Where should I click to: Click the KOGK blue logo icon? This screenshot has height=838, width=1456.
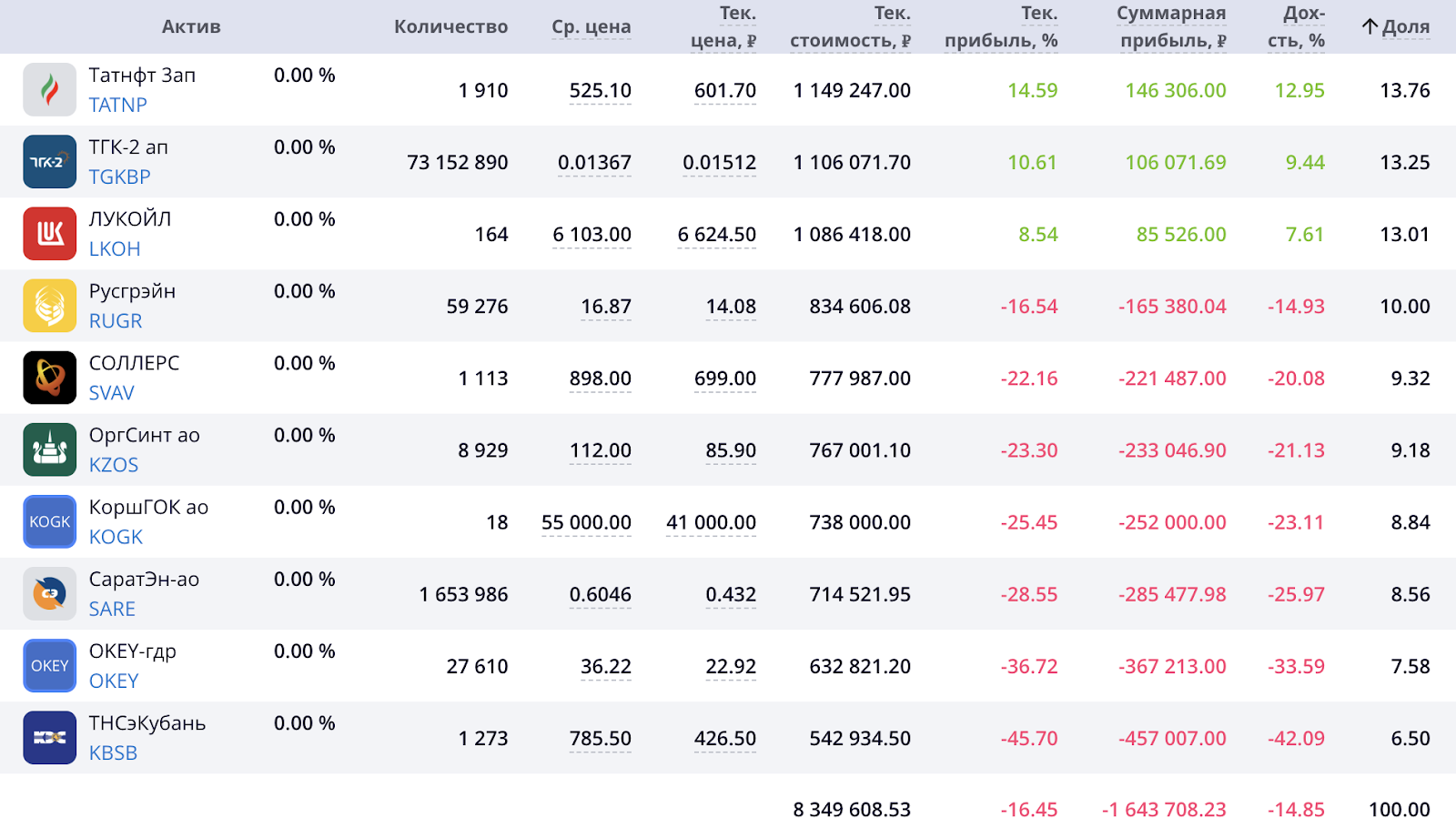coord(49,522)
